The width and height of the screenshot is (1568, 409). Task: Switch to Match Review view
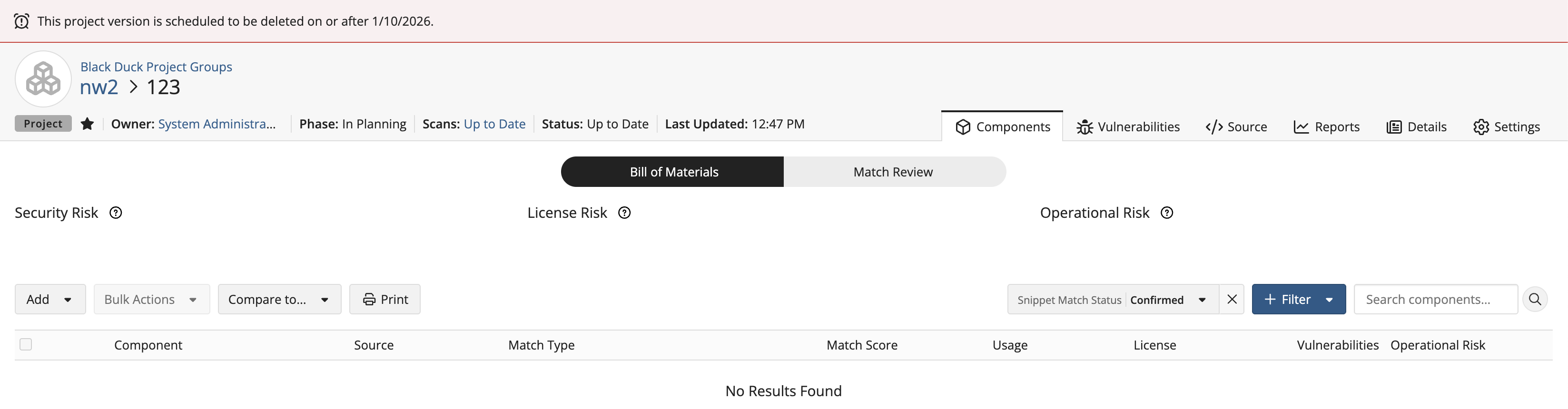click(893, 172)
